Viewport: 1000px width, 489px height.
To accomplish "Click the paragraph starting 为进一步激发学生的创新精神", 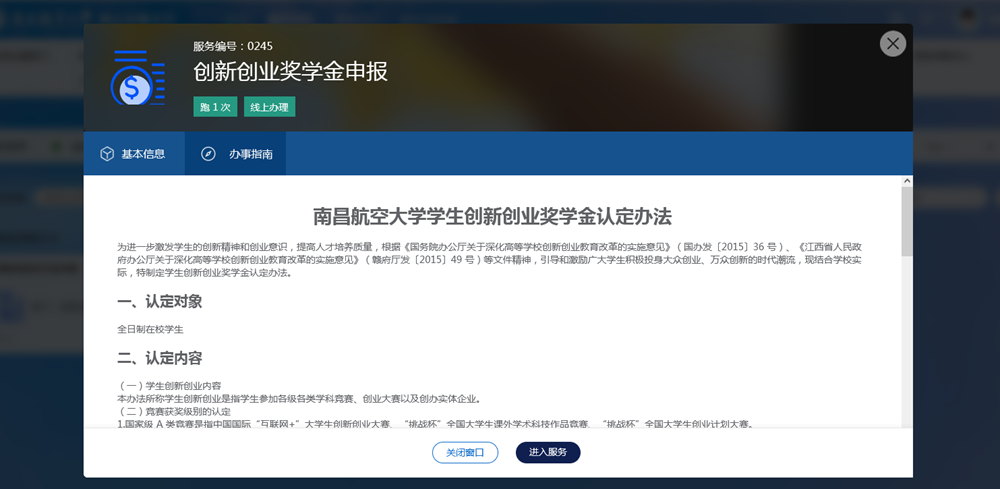I will (x=489, y=259).
